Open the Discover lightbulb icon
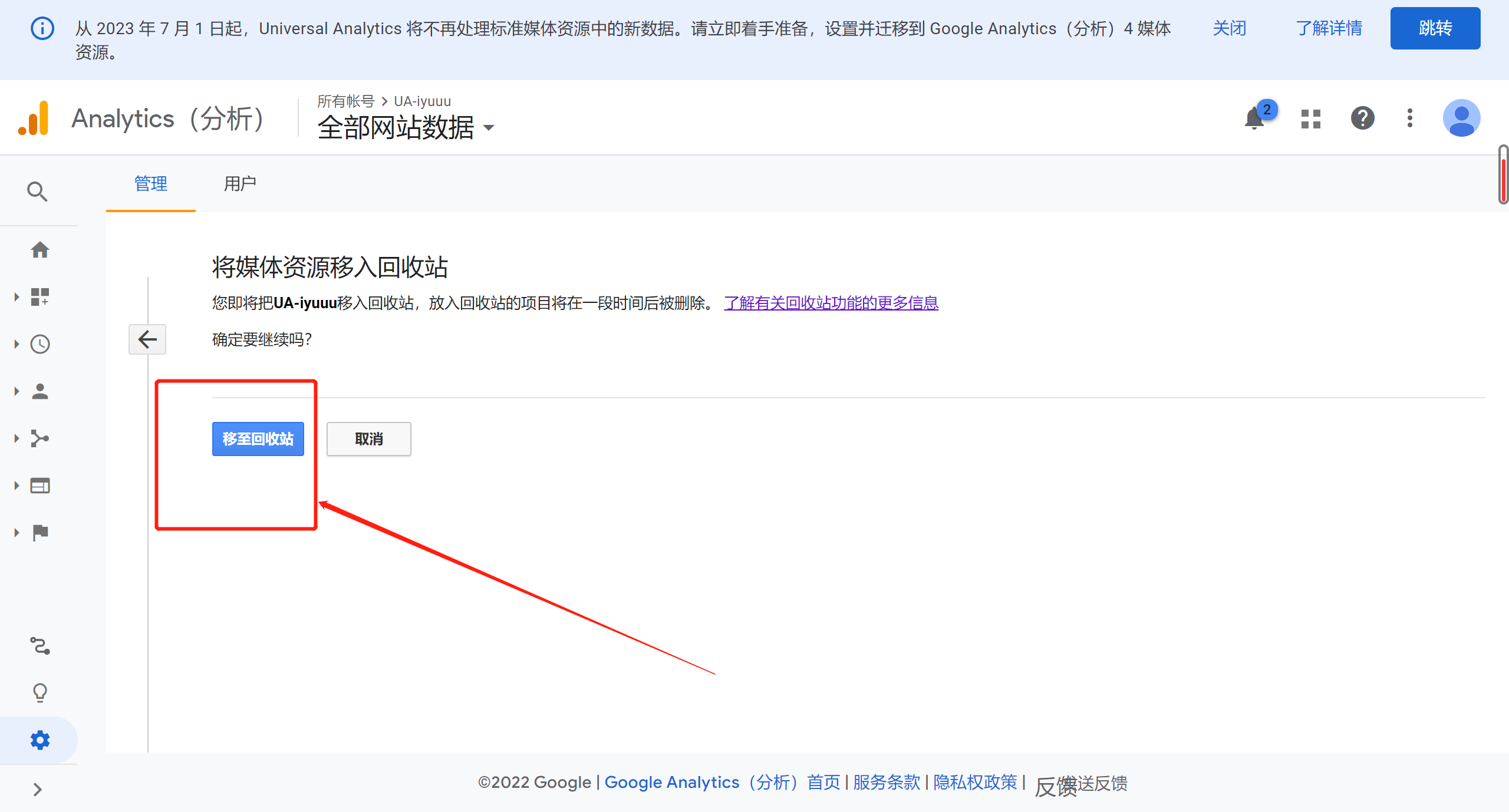The height and width of the screenshot is (812, 1509). (x=39, y=692)
